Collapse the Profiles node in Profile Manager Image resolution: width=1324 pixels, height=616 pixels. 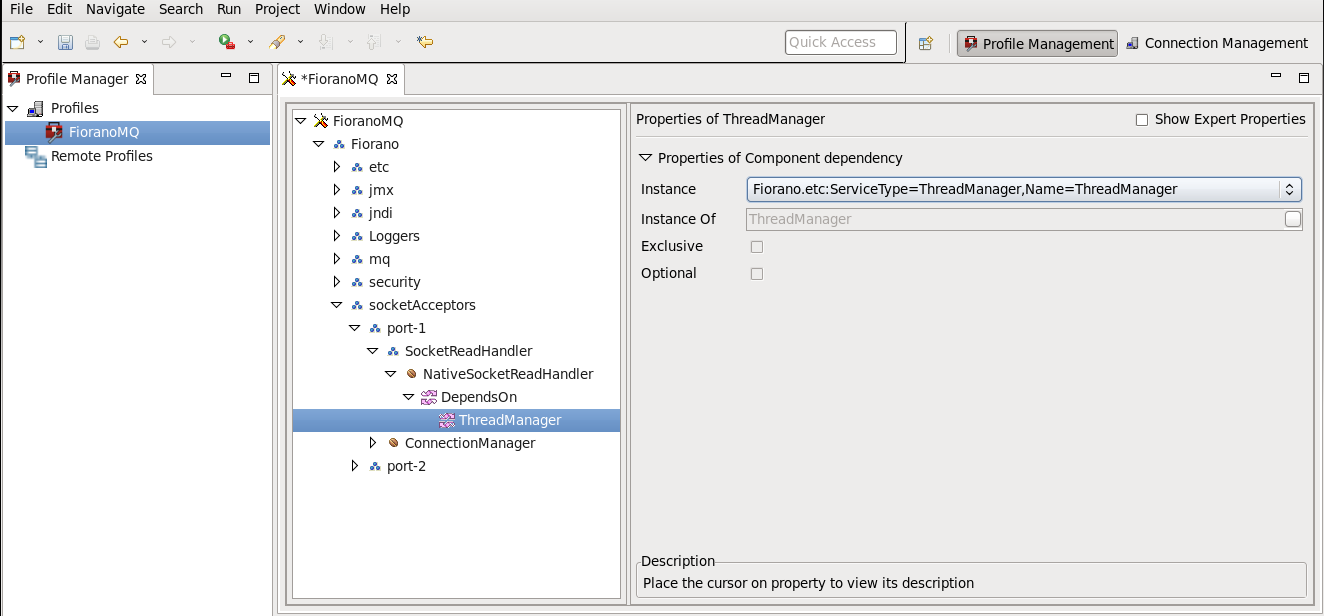[13, 108]
